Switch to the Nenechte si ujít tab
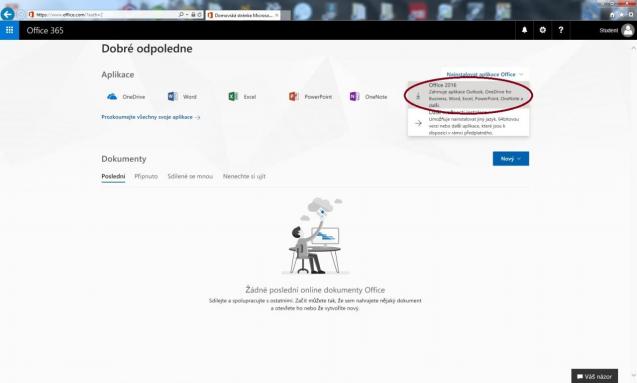The width and height of the screenshot is (637, 383). point(244,176)
